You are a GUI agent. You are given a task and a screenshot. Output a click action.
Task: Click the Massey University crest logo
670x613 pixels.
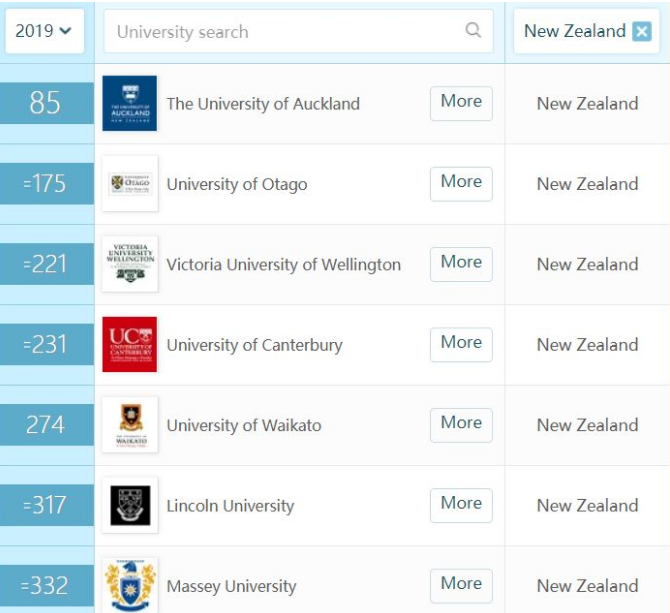click(130, 585)
